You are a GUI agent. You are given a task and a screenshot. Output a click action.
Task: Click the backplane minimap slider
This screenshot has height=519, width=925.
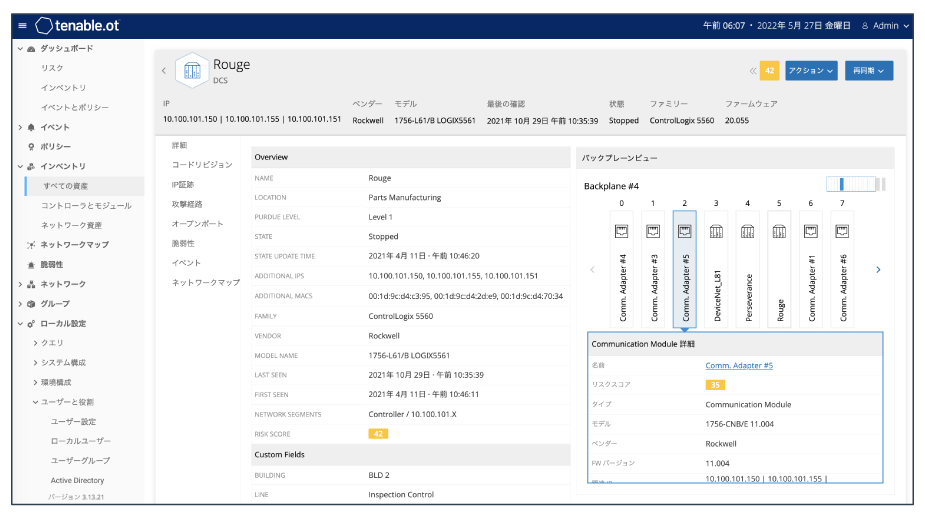coord(849,184)
